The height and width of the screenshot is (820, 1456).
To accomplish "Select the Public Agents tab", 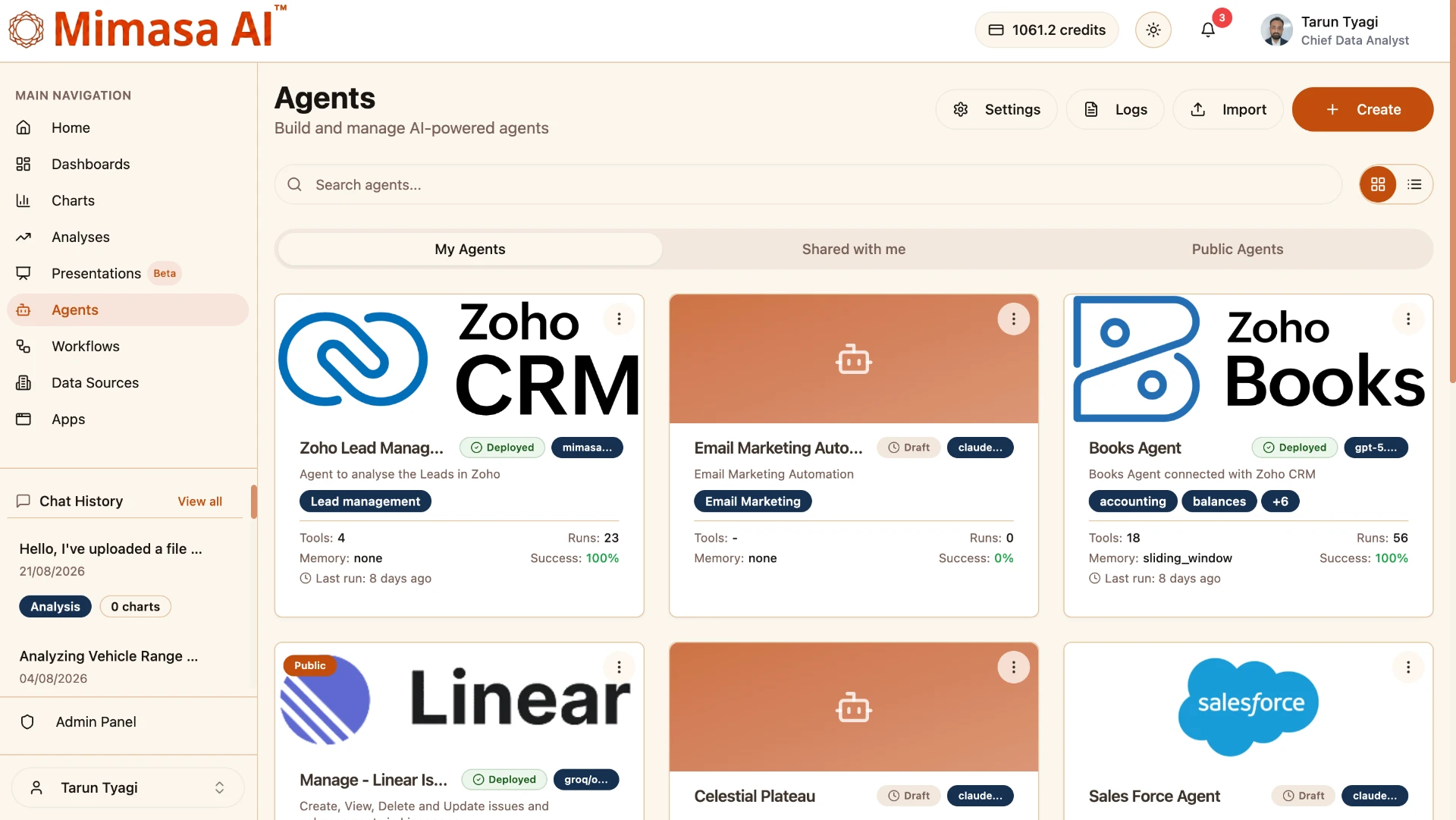I will 1238,249.
